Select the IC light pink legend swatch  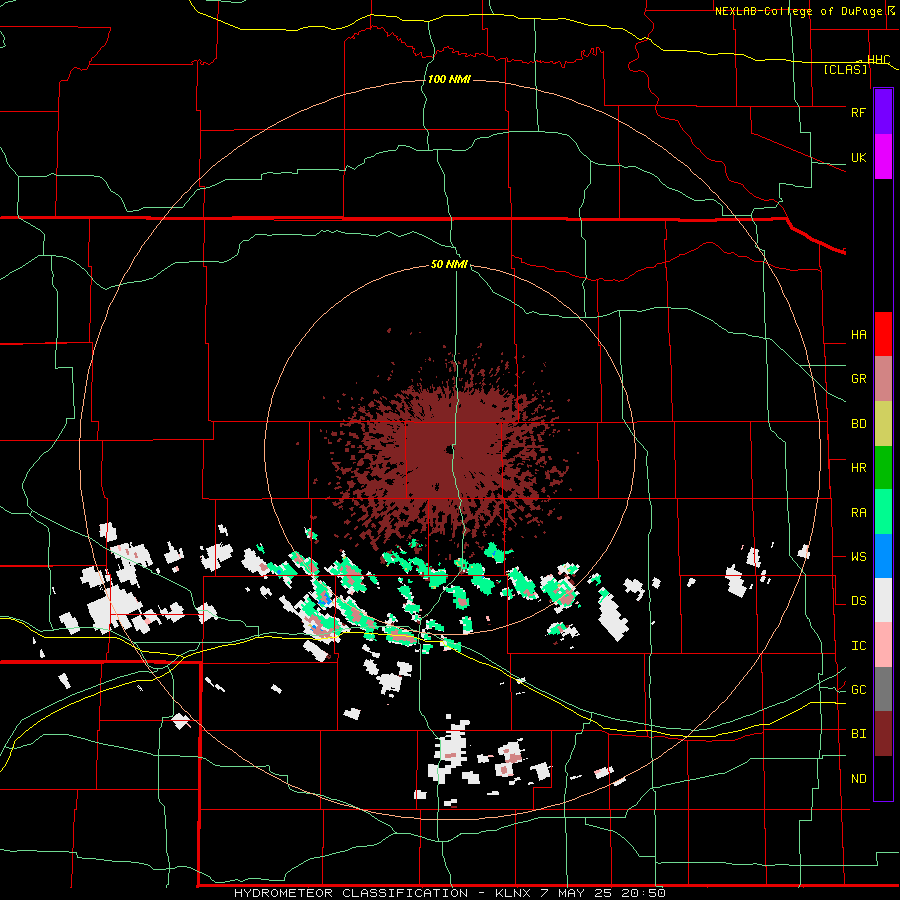(x=883, y=645)
